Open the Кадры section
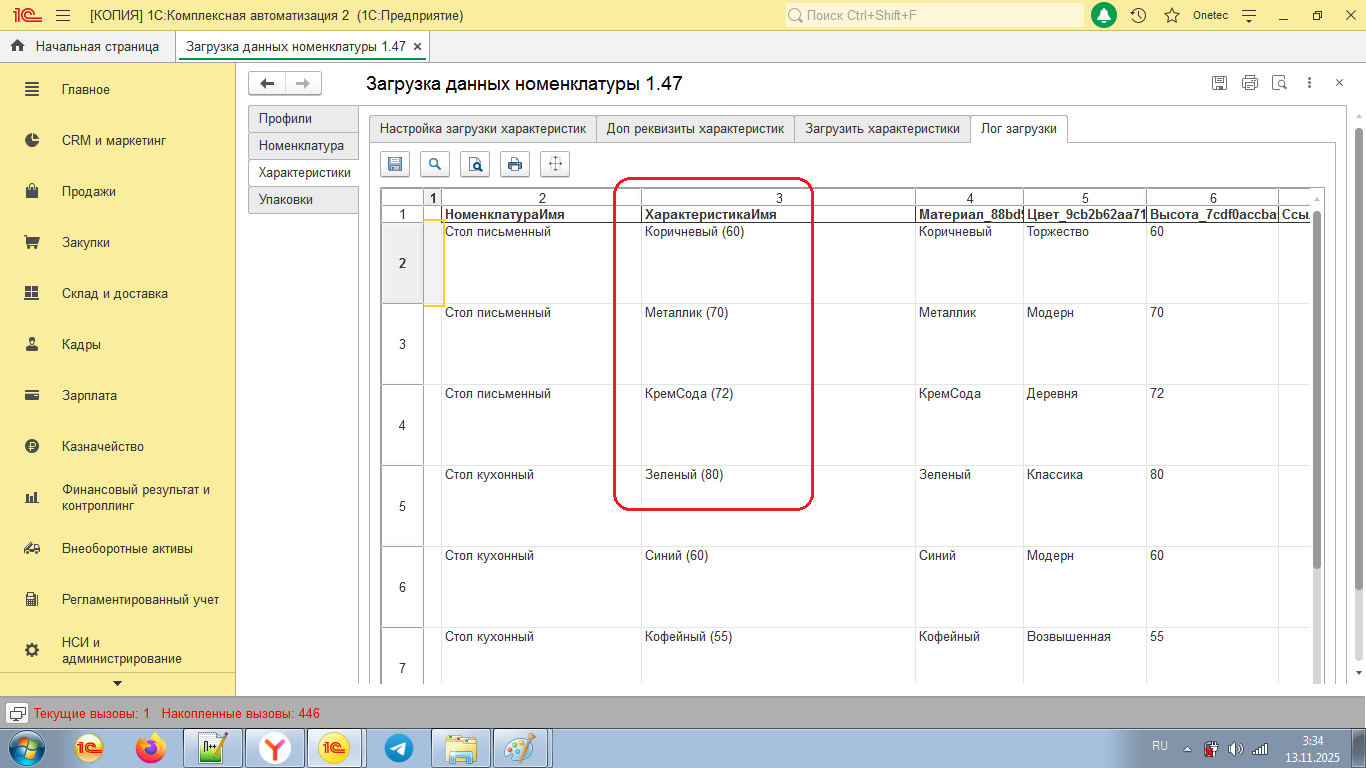Image resolution: width=1366 pixels, height=768 pixels. [118, 345]
